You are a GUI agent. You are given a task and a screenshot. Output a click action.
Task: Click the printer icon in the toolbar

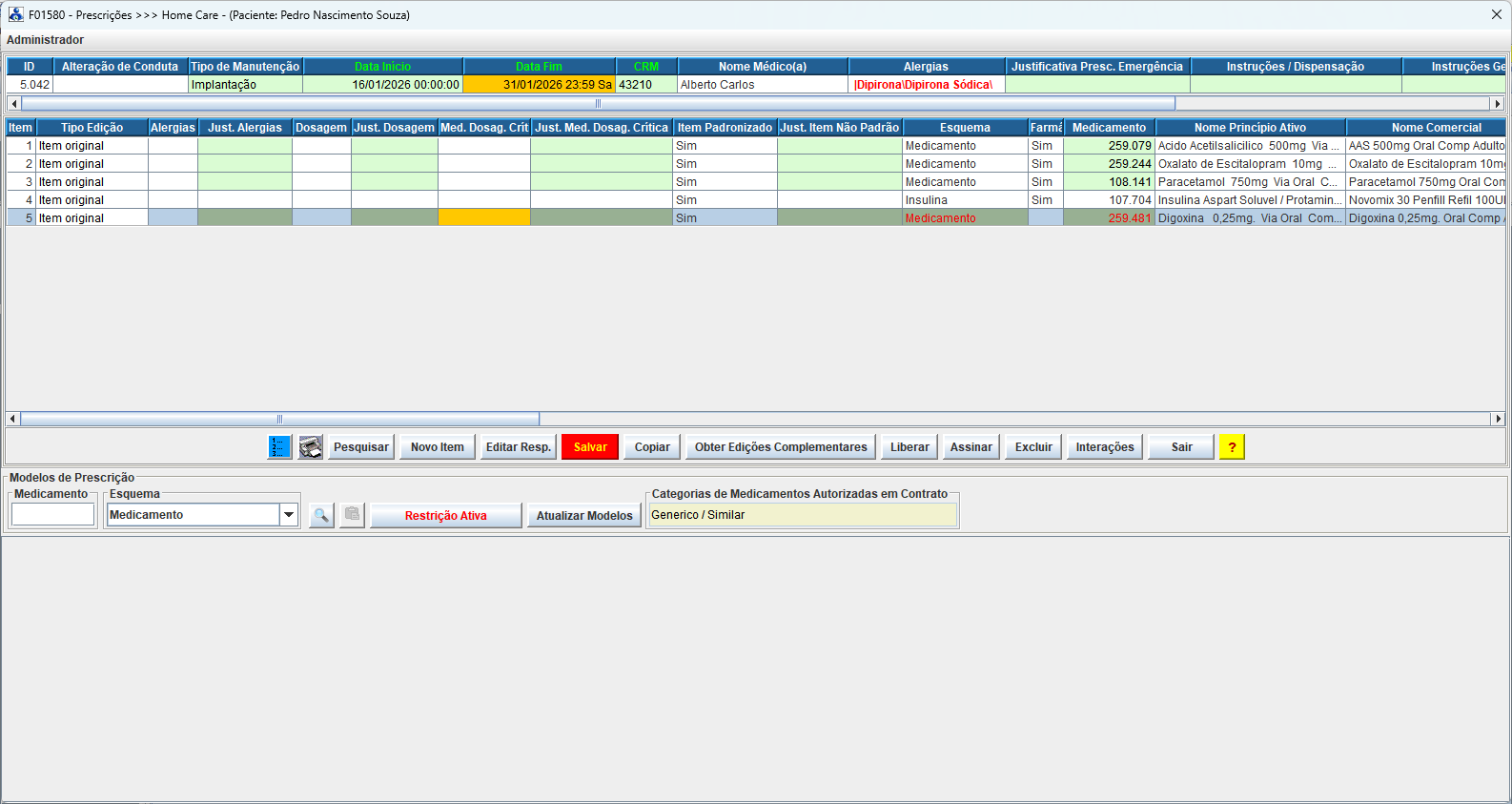pyautogui.click(x=311, y=447)
